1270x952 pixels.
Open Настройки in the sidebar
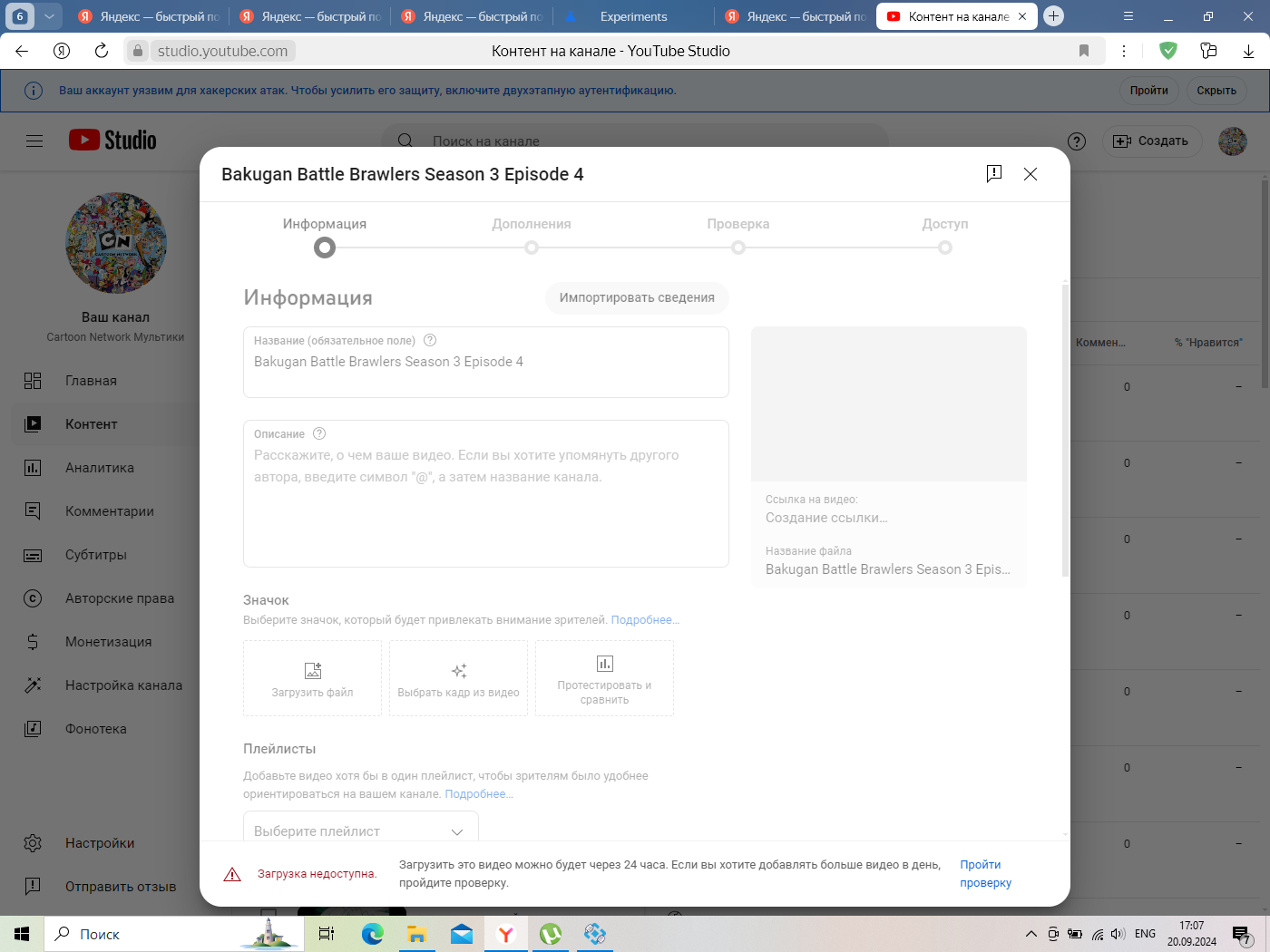coord(104,843)
